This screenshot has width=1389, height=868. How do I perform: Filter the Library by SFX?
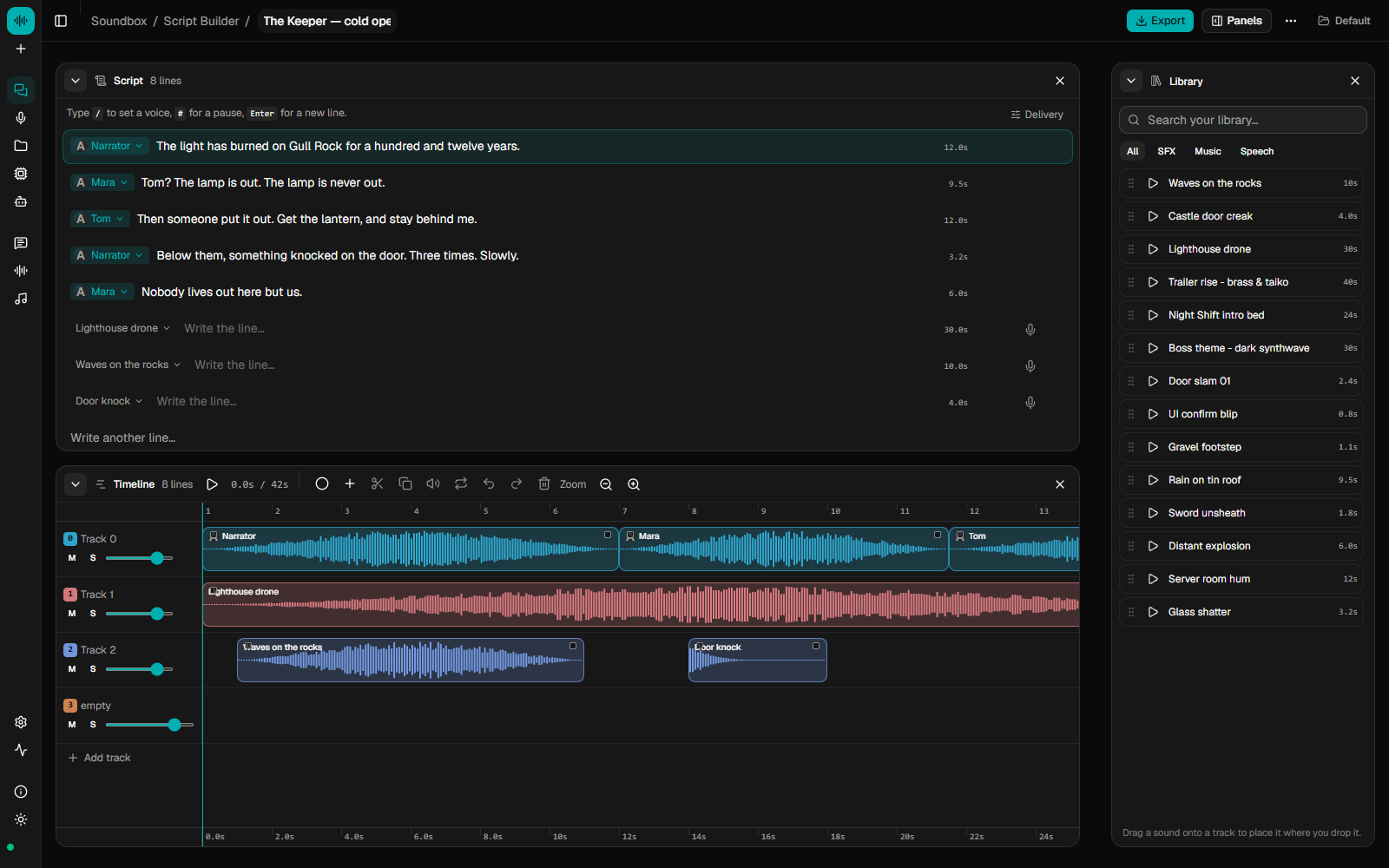pos(1166,151)
